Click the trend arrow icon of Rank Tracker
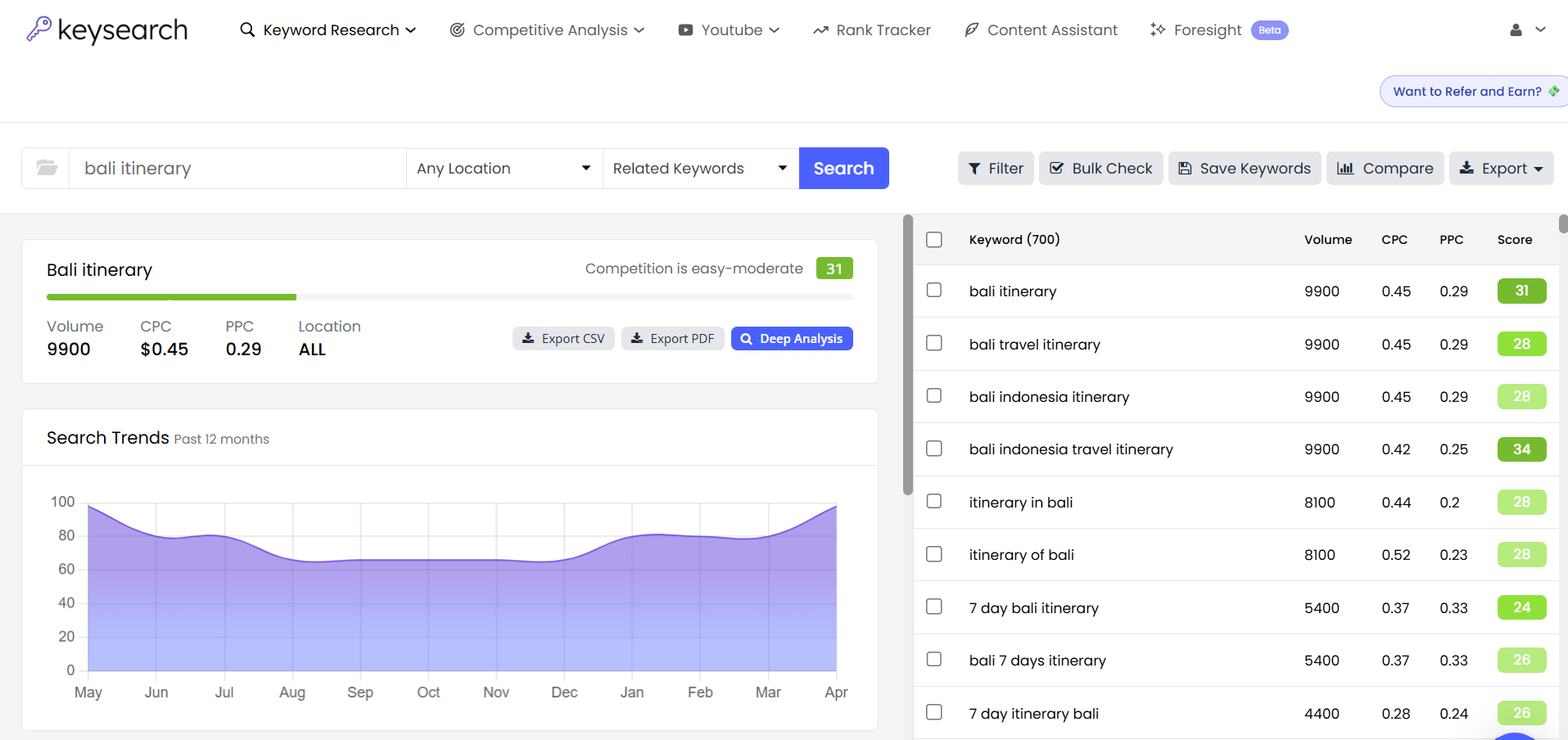 pos(820,30)
